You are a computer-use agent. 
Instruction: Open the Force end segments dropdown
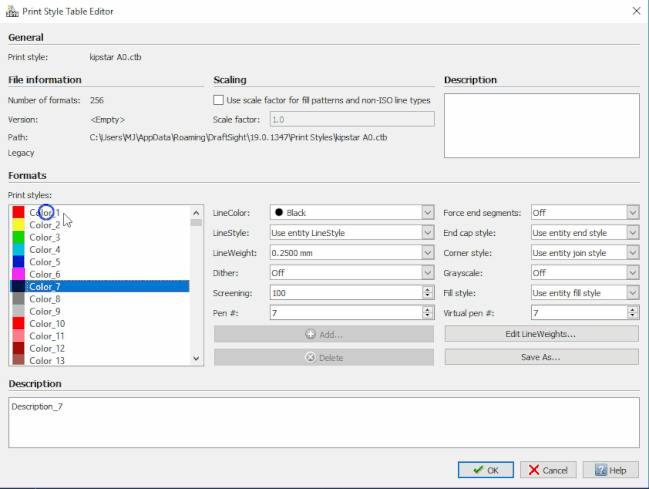[632, 213]
